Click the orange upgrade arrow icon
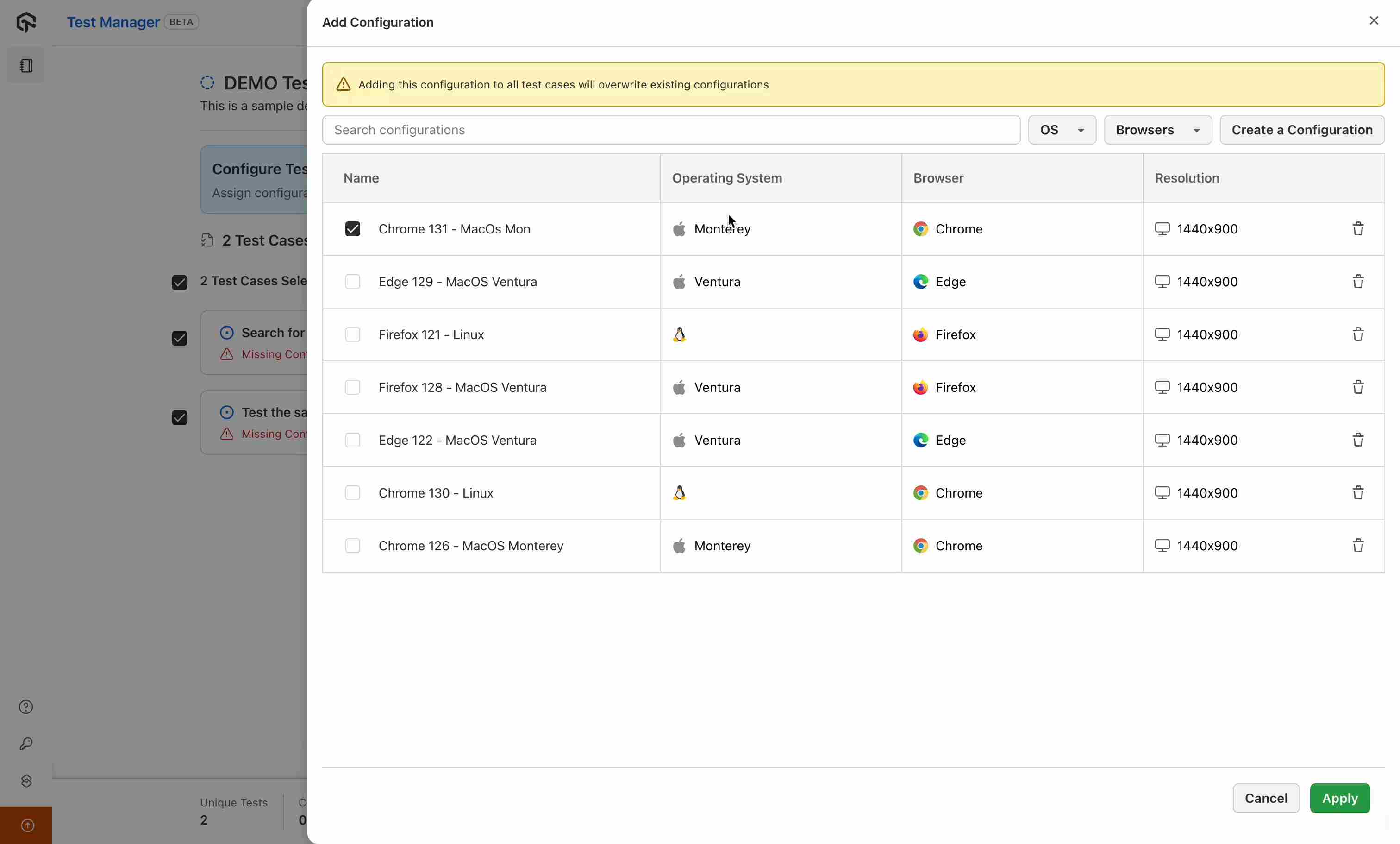Image resolution: width=1400 pixels, height=844 pixels. click(x=27, y=825)
